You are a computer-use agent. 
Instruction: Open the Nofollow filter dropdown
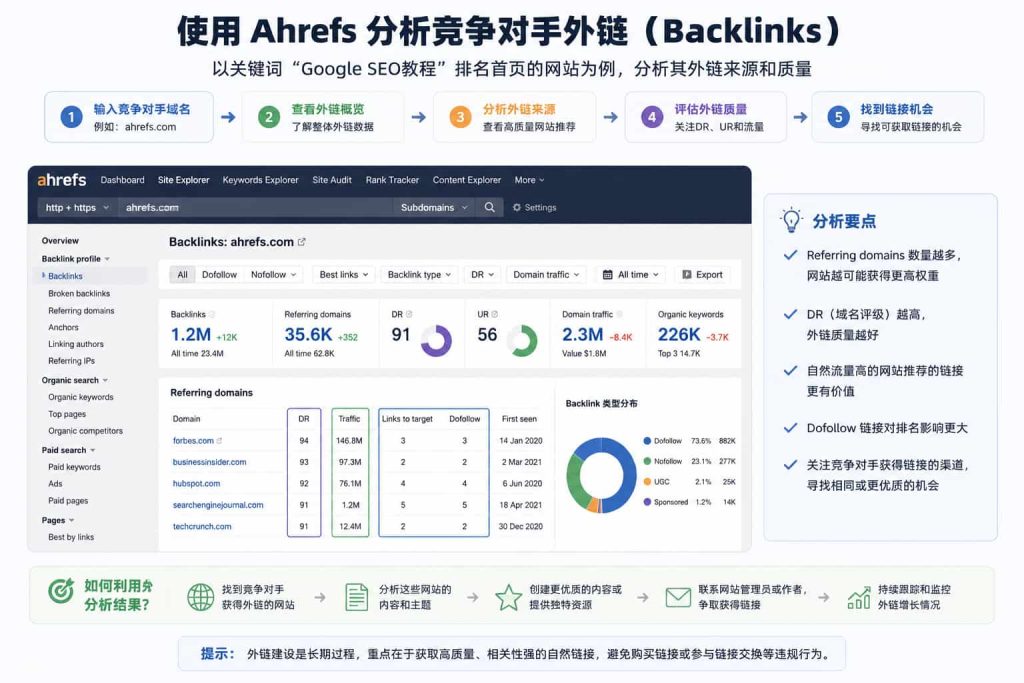[x=273, y=274]
